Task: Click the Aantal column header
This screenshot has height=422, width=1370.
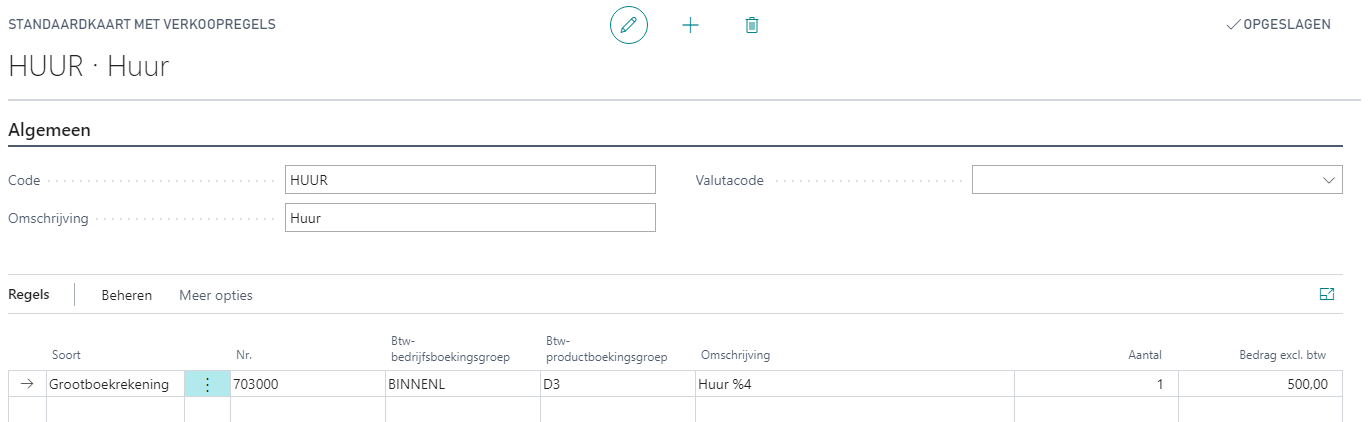Action: click(1144, 355)
